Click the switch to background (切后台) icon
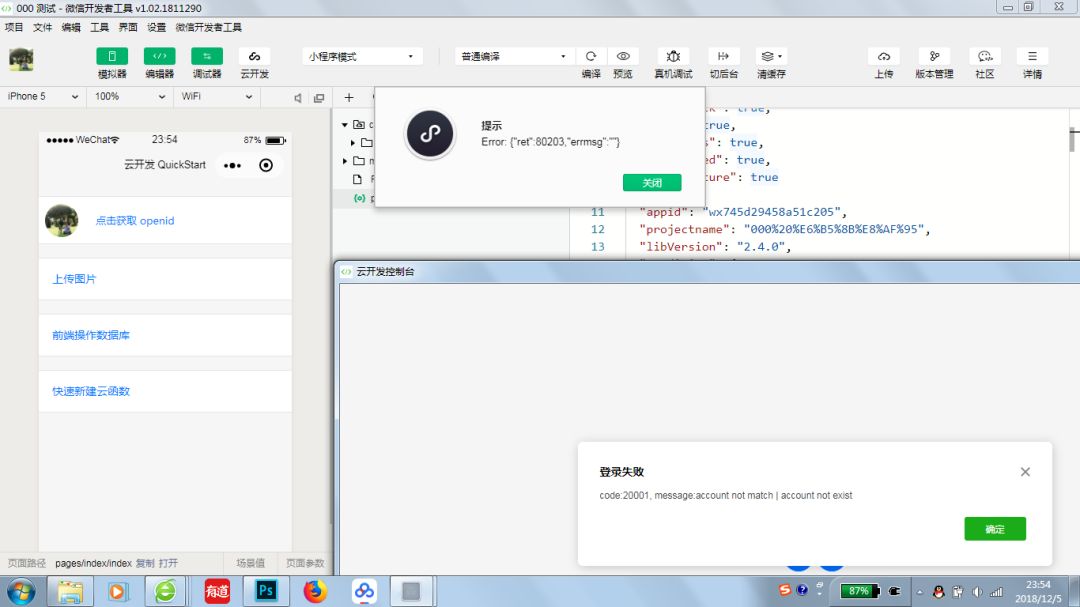Image resolution: width=1080 pixels, height=607 pixels. (723, 56)
